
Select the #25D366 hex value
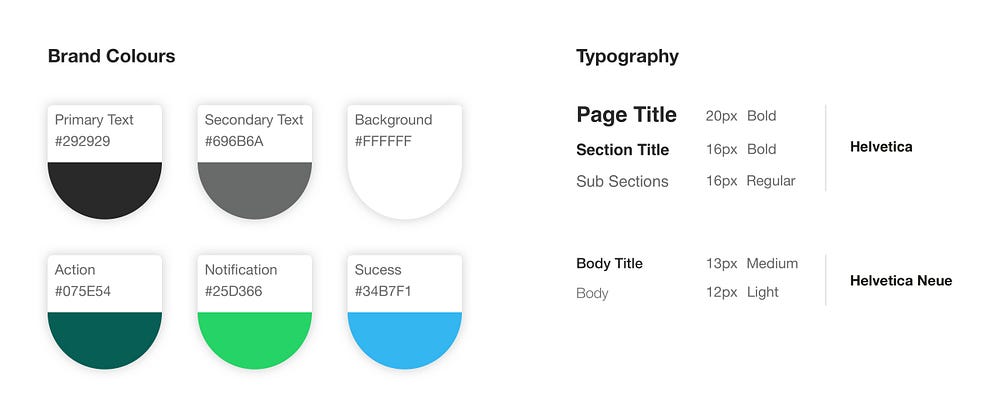(x=234, y=291)
